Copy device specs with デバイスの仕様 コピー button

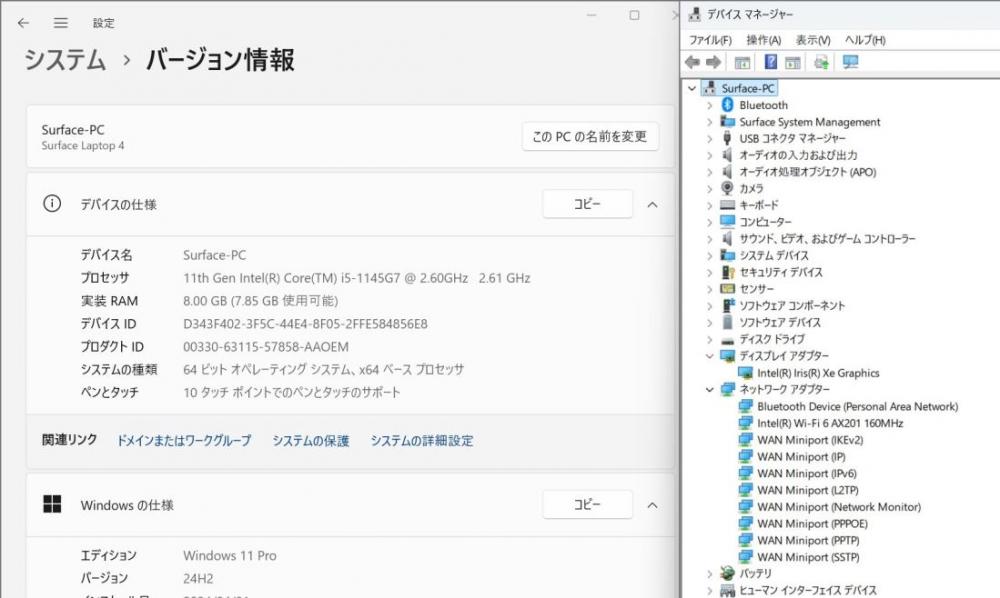(587, 204)
